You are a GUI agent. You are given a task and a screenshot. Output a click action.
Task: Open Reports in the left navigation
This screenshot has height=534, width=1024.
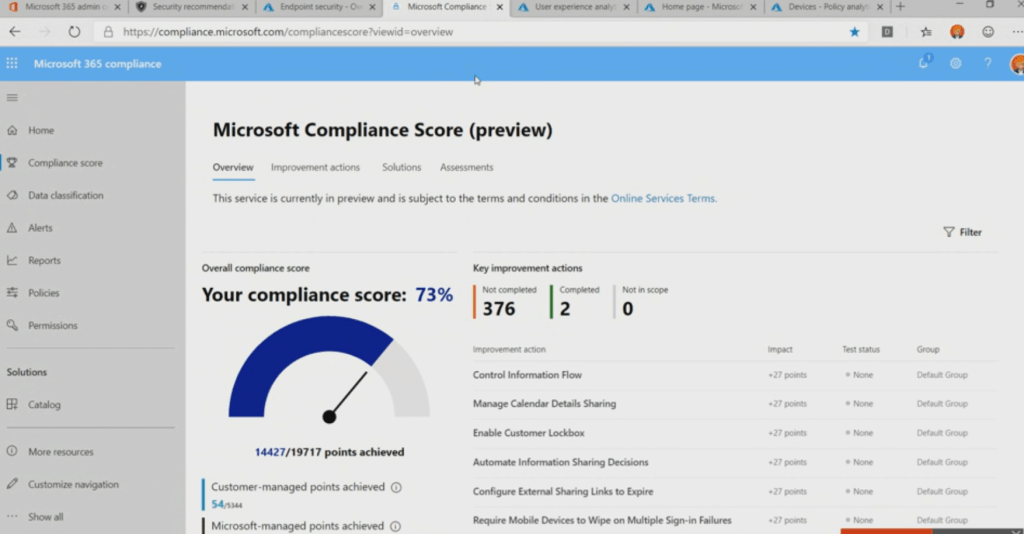tap(44, 260)
